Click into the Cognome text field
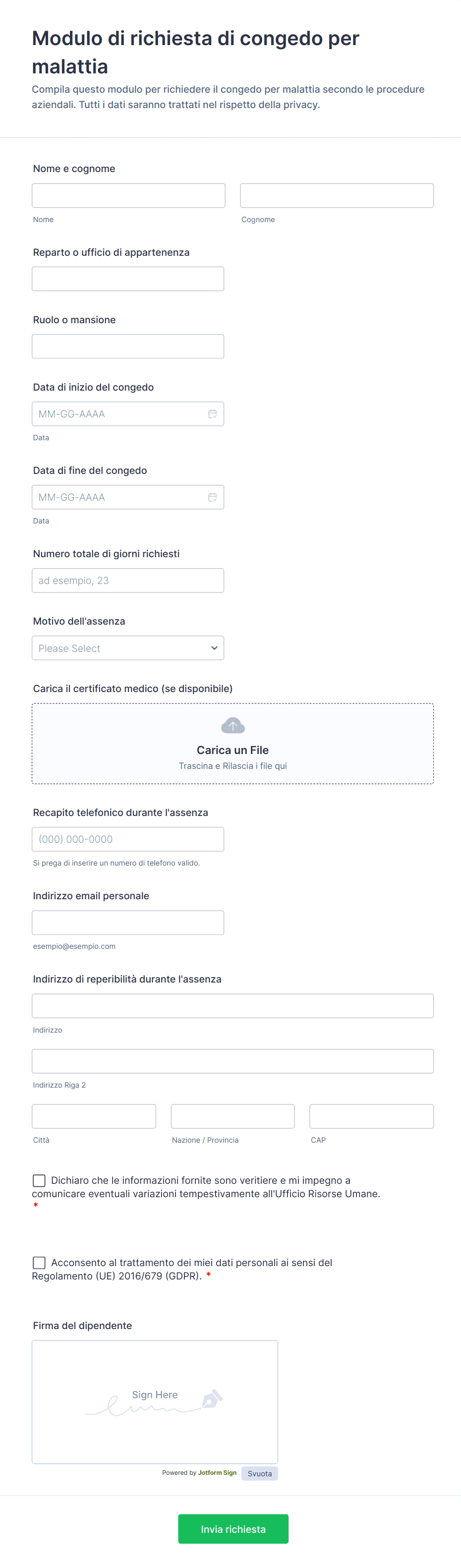 pos(337,195)
